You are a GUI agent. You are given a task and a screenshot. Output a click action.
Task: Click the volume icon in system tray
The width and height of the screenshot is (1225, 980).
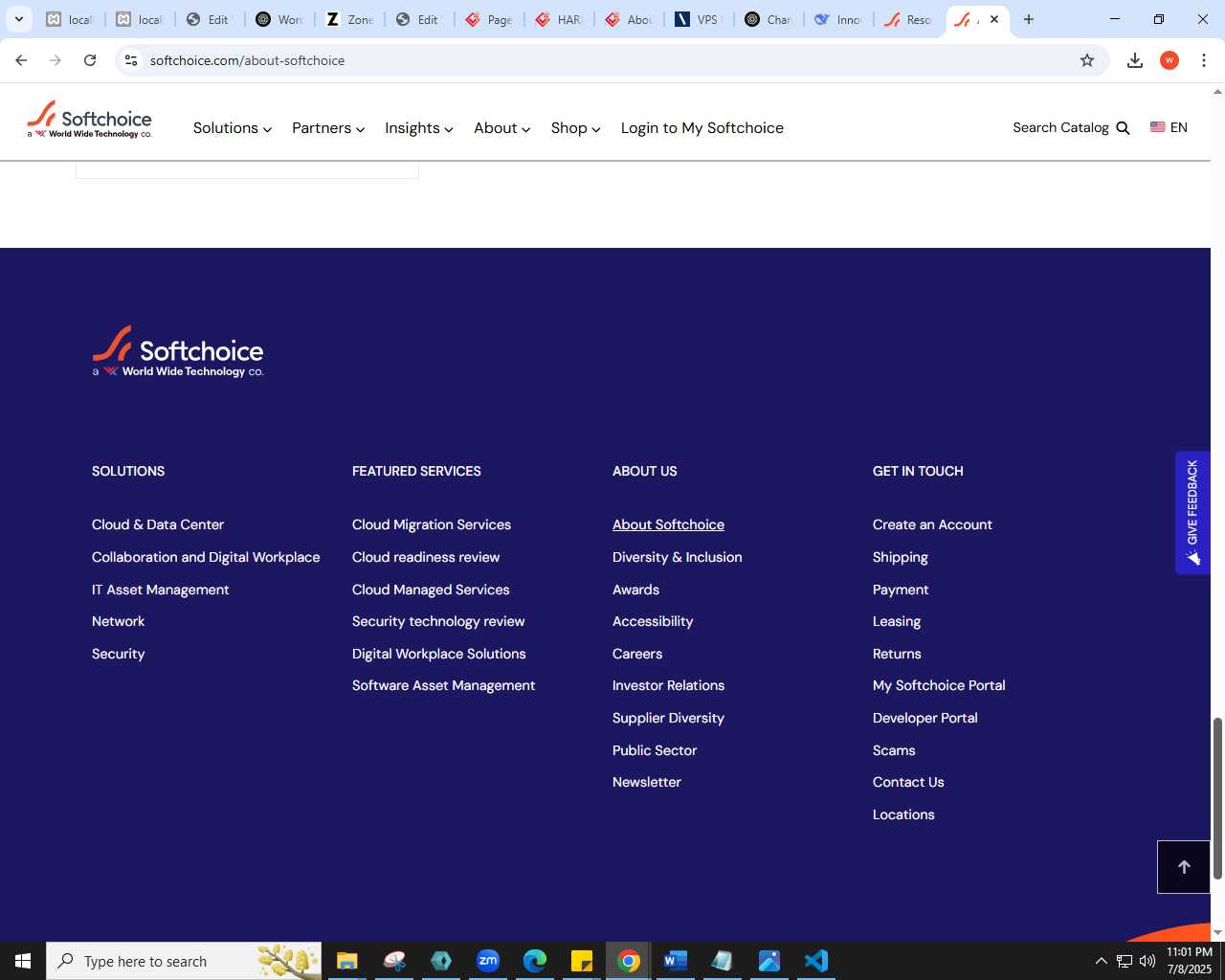1147,961
